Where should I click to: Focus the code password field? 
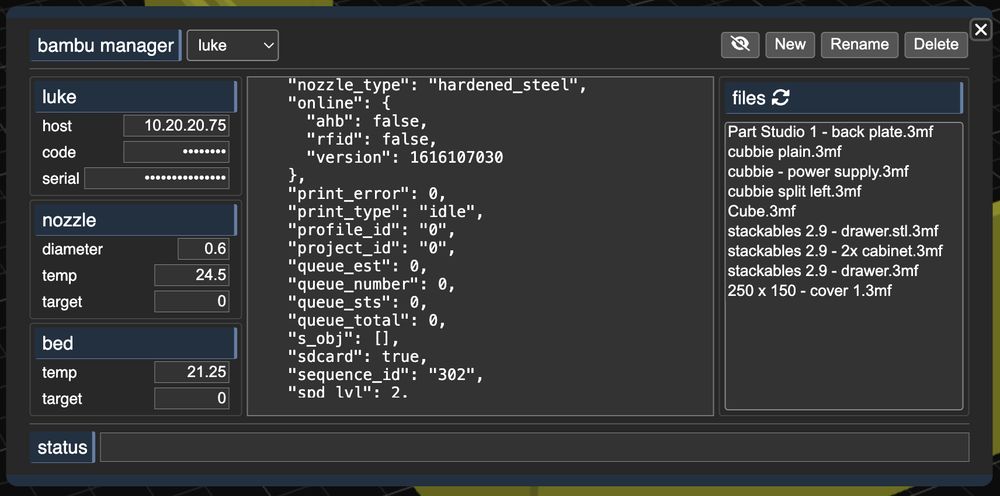(x=176, y=152)
